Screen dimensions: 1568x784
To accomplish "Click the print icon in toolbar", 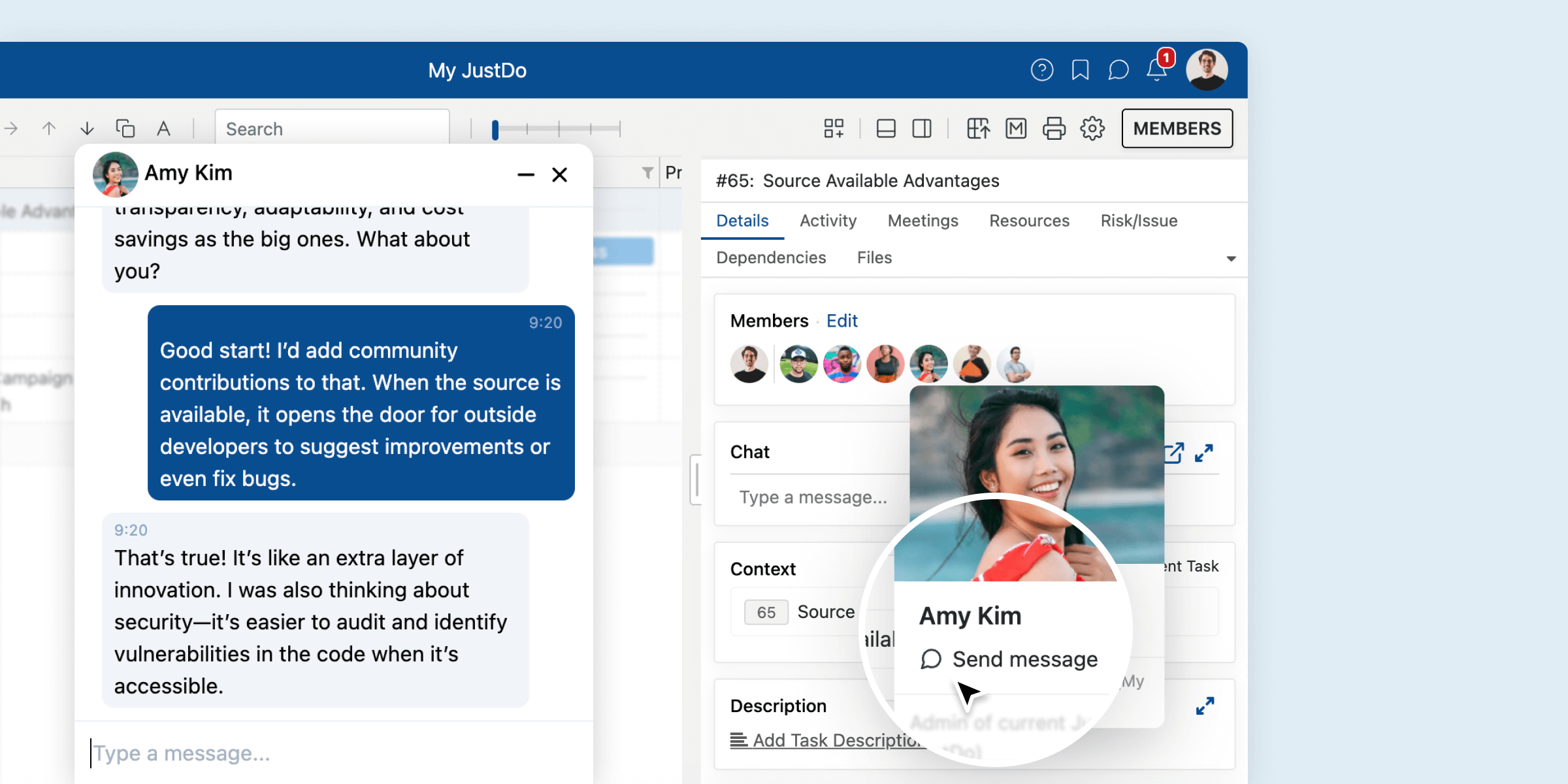I will [x=1054, y=129].
